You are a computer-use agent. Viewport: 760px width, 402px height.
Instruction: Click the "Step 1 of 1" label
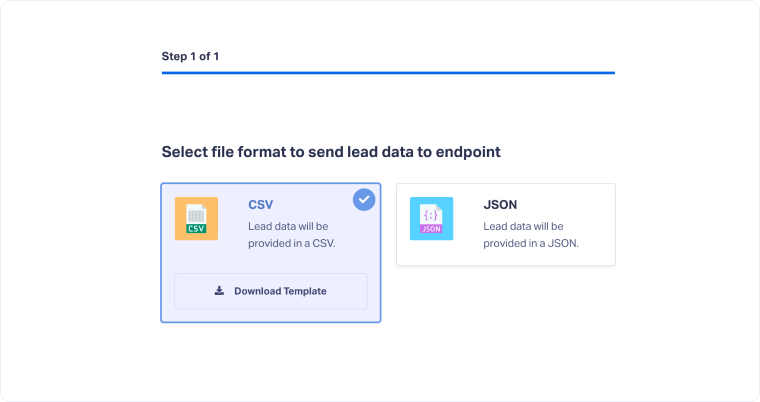190,56
